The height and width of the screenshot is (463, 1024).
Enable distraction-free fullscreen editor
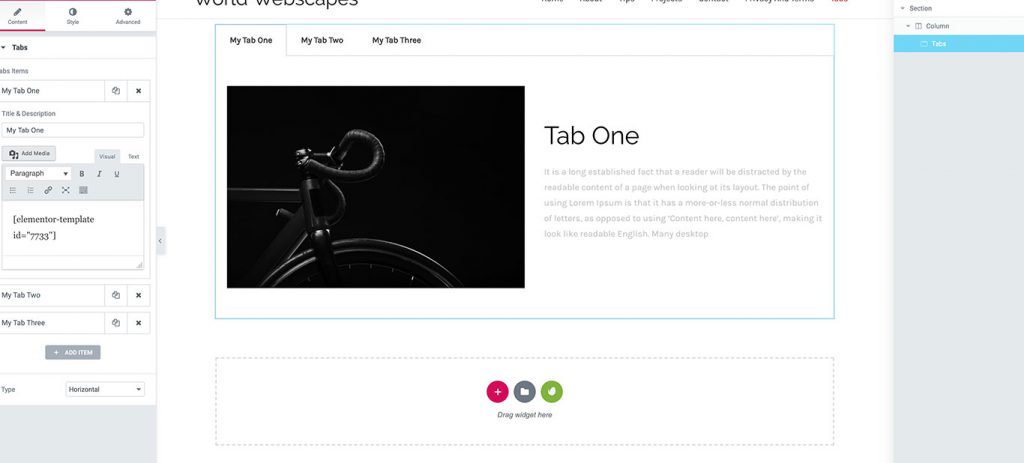(65, 191)
